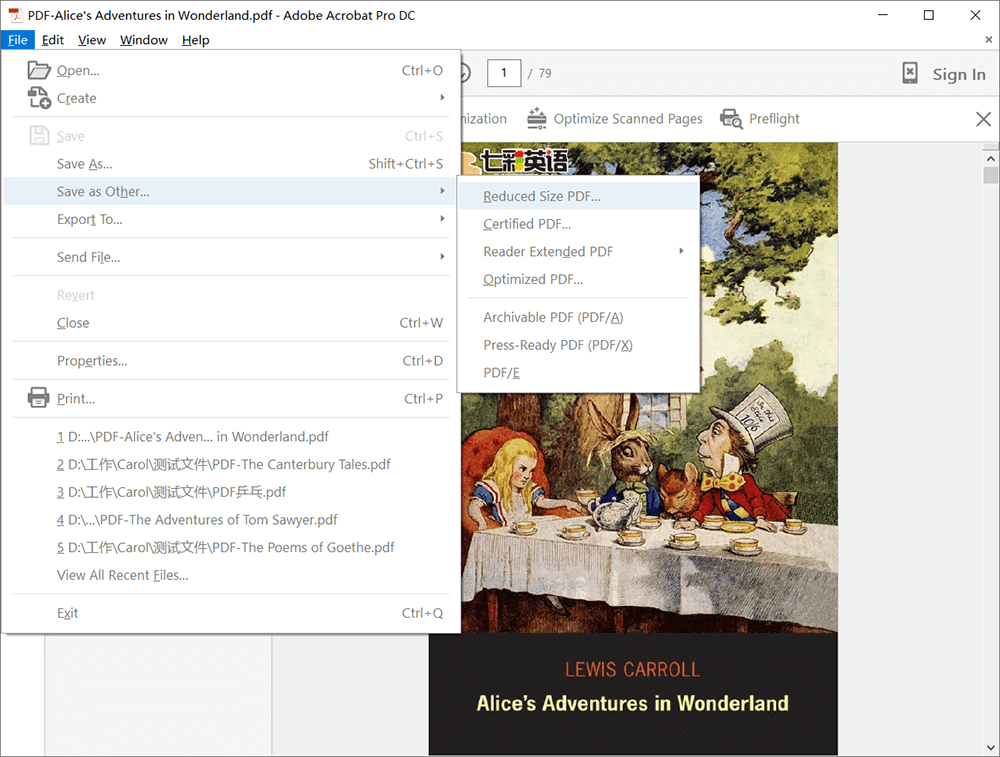The image size is (1000, 757).
Task: Click the Optimize Scanned Pages icon
Action: [x=537, y=118]
